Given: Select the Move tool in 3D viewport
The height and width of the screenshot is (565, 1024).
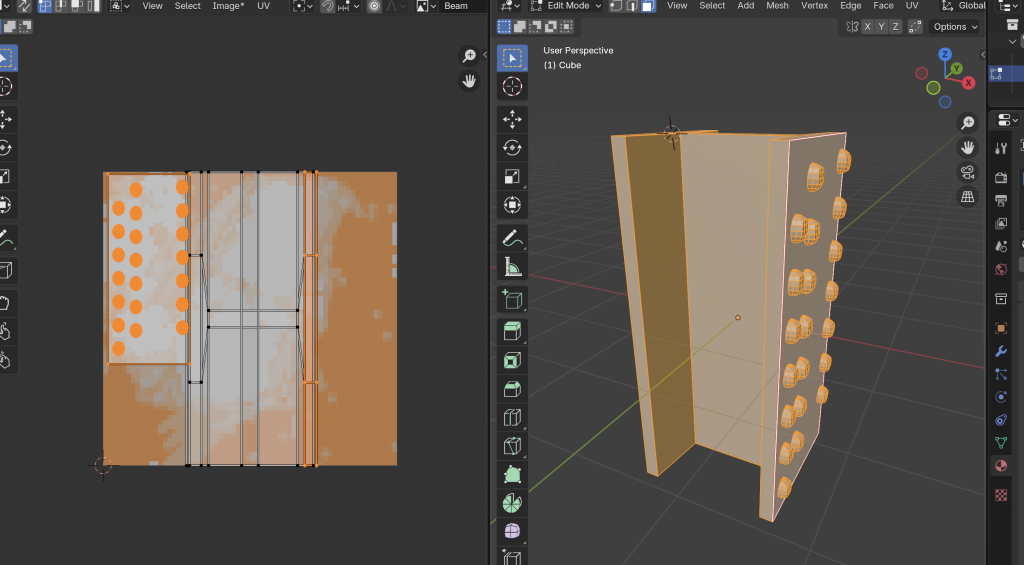Looking at the screenshot, I should 512,119.
